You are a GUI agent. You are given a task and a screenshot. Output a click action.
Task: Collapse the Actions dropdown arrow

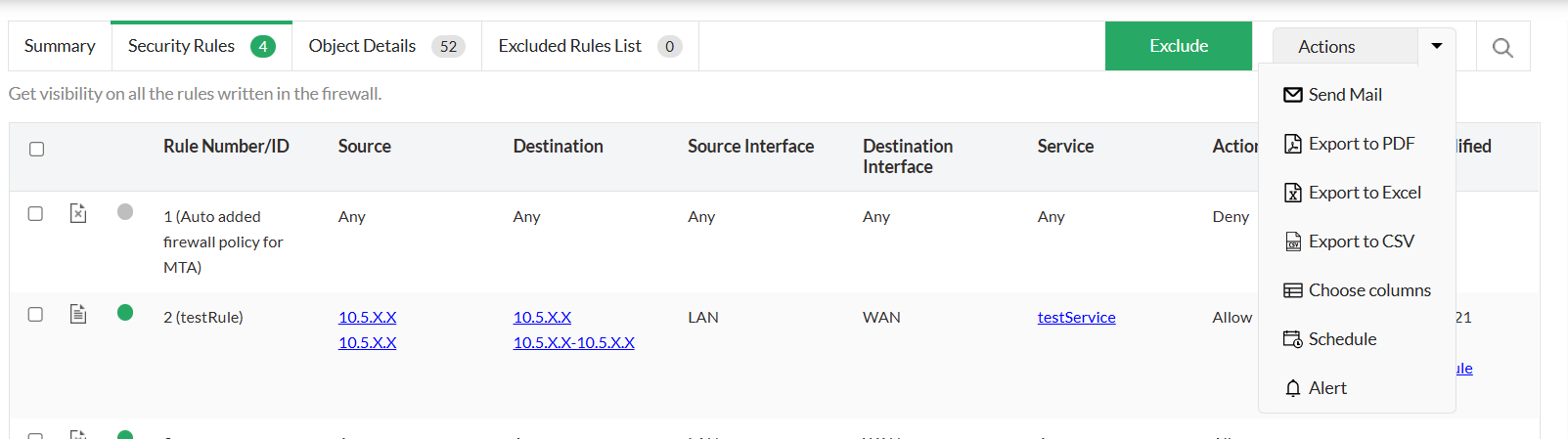pyautogui.click(x=1436, y=46)
